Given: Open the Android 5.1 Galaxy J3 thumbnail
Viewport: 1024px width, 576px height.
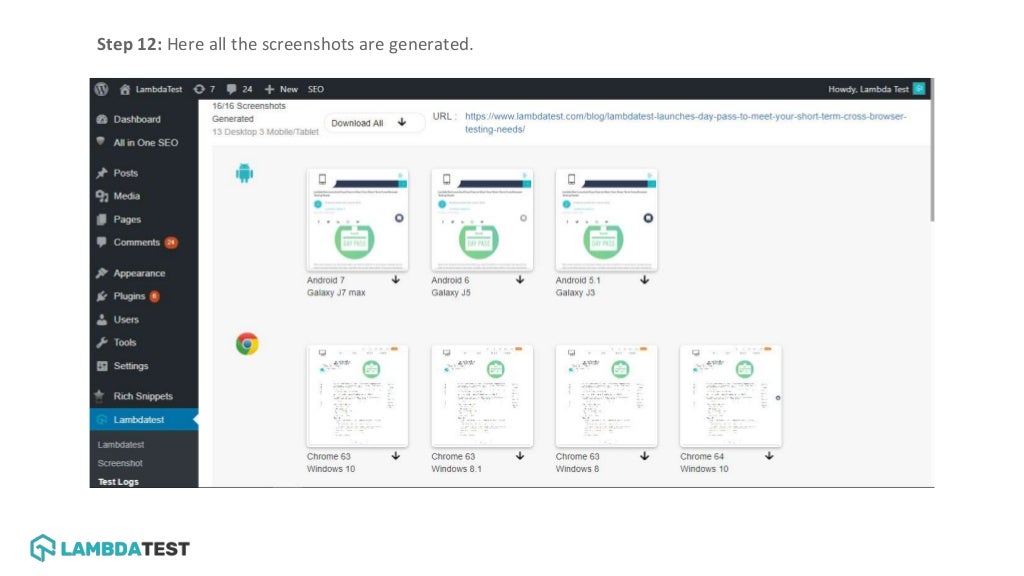Looking at the screenshot, I should (x=606, y=220).
